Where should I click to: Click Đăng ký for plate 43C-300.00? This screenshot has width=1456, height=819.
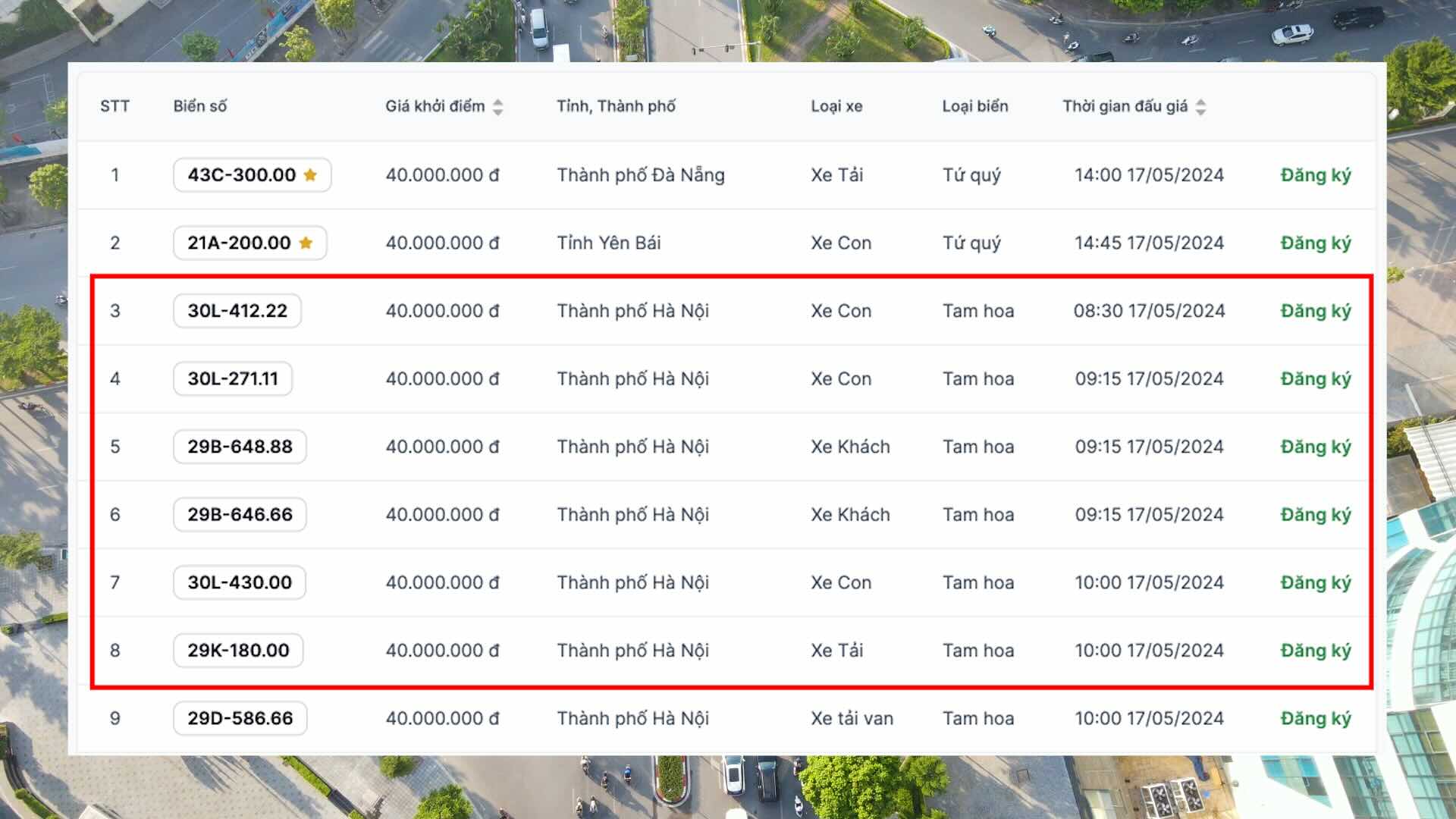pyautogui.click(x=1315, y=175)
